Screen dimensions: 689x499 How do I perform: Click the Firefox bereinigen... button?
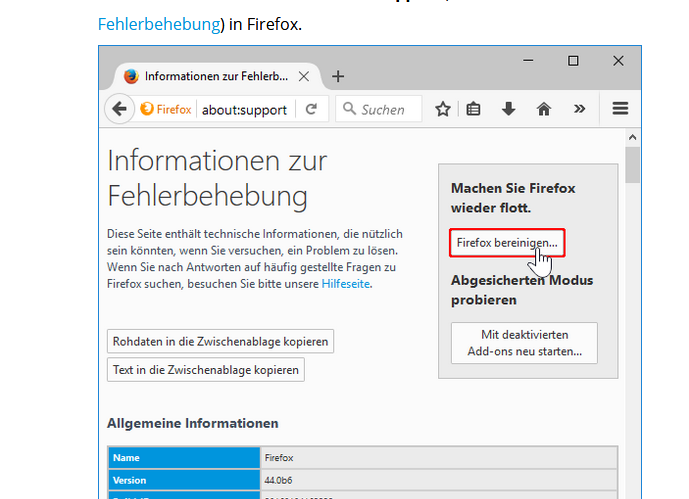[507, 242]
